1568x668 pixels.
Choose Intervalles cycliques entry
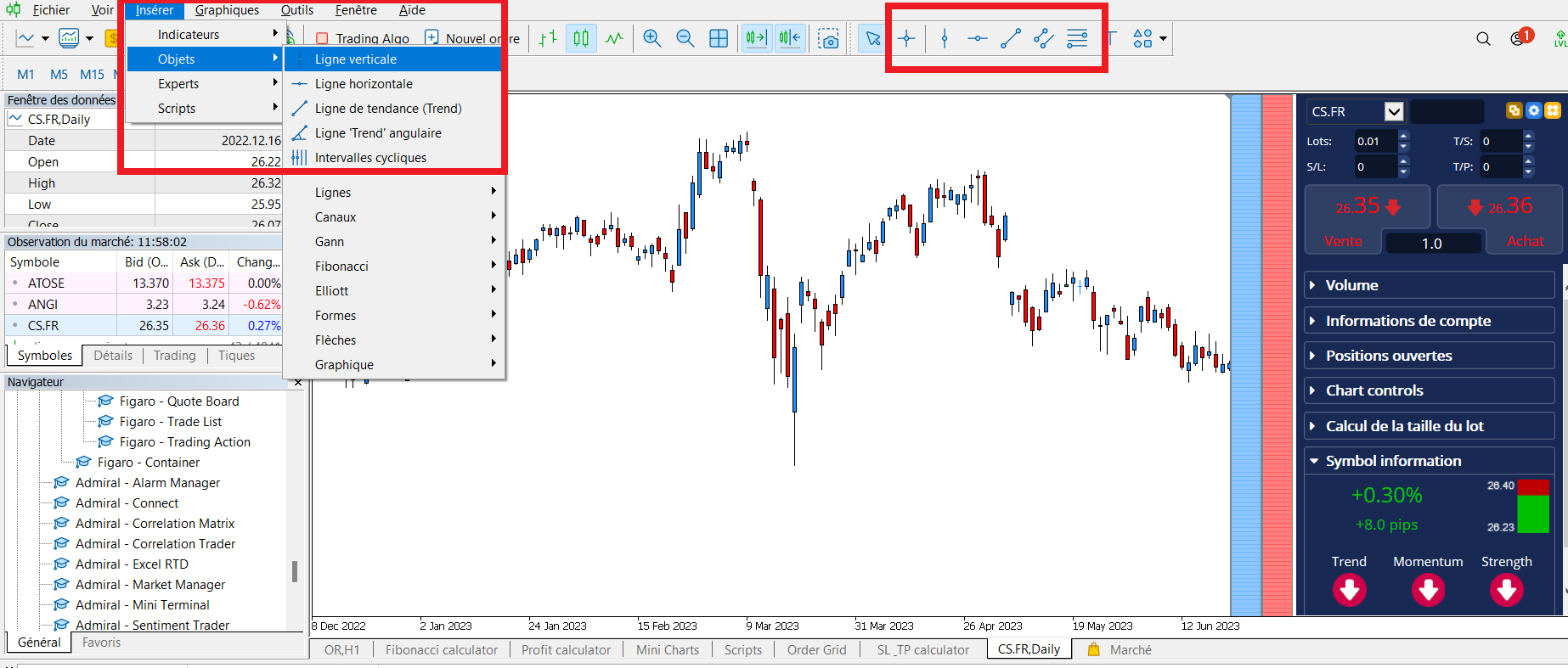pyautogui.click(x=394, y=158)
